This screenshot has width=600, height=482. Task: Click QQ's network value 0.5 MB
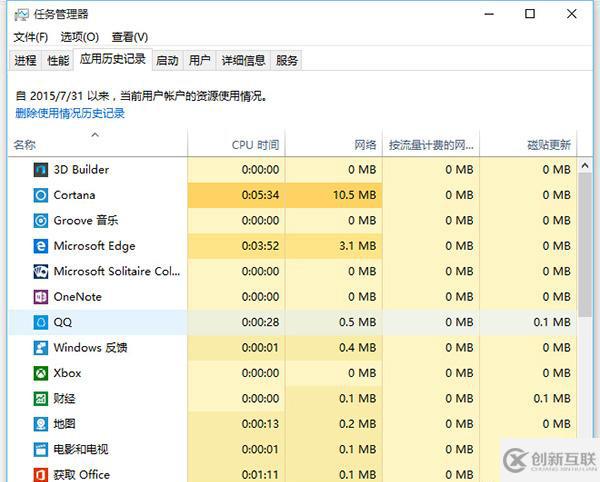[357, 322]
